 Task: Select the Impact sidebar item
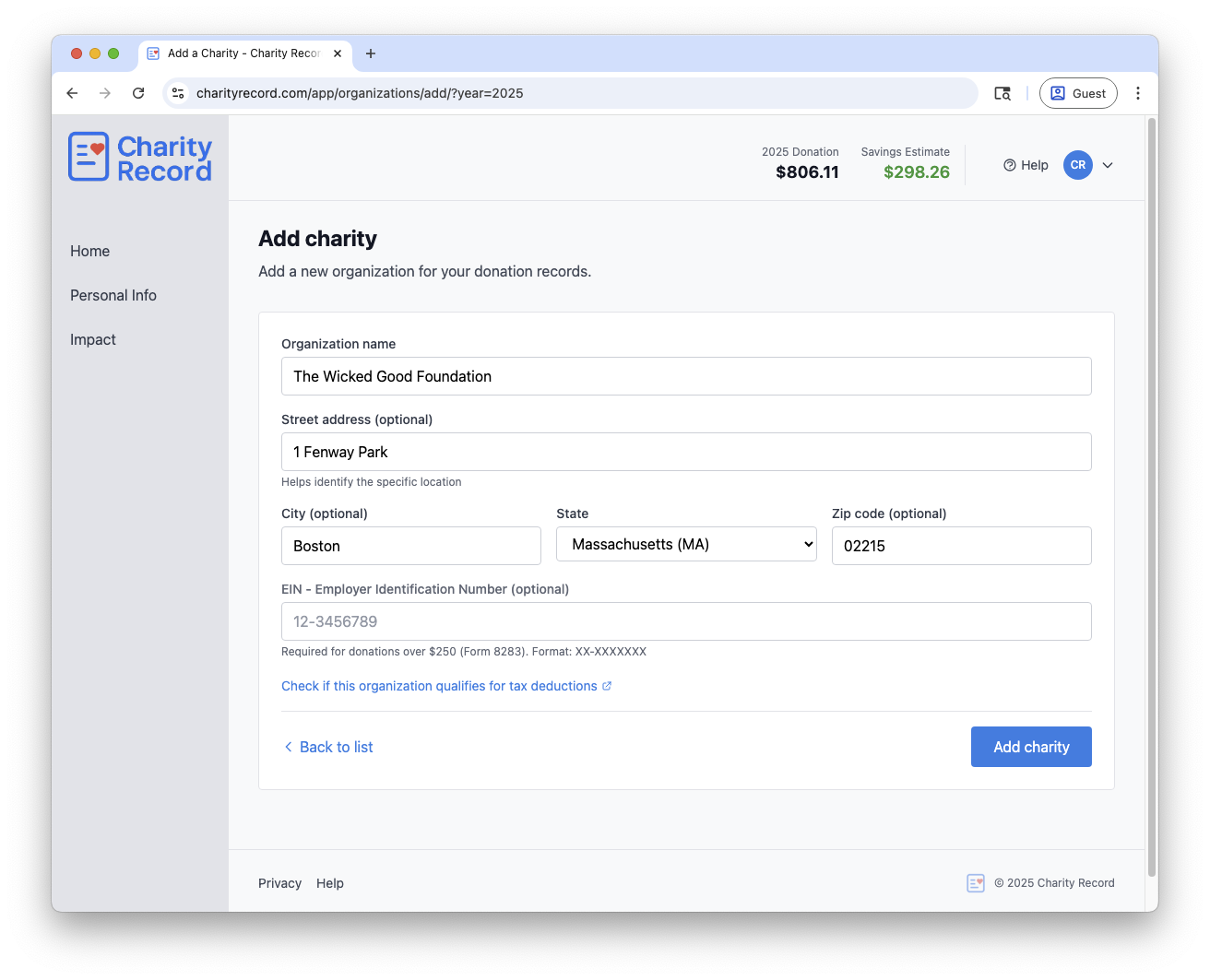tap(92, 339)
